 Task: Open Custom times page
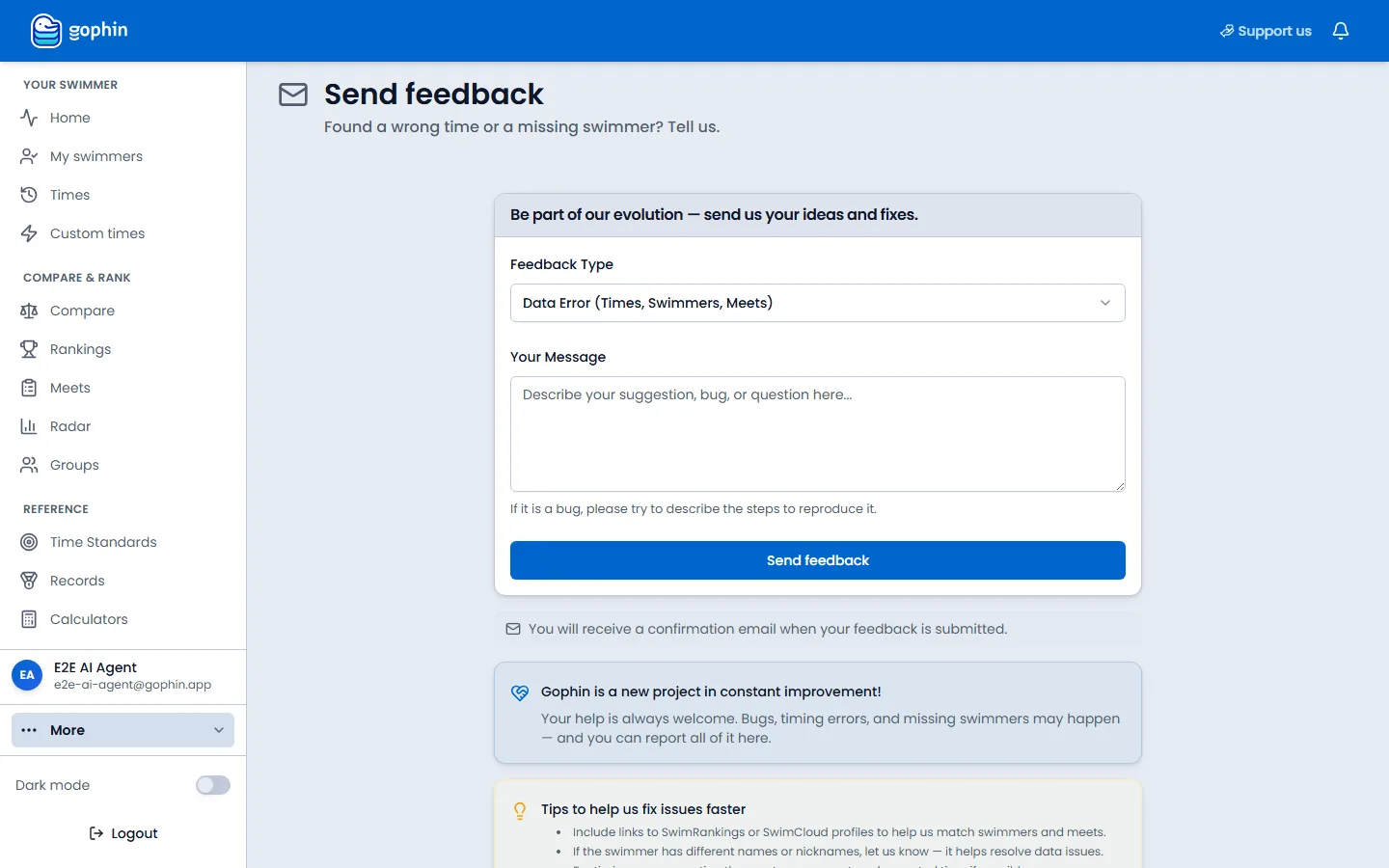[123, 233]
